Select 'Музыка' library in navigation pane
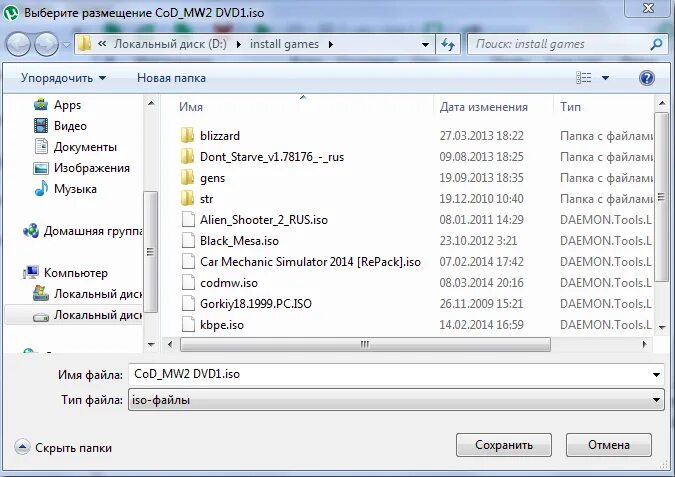 tap(75, 189)
